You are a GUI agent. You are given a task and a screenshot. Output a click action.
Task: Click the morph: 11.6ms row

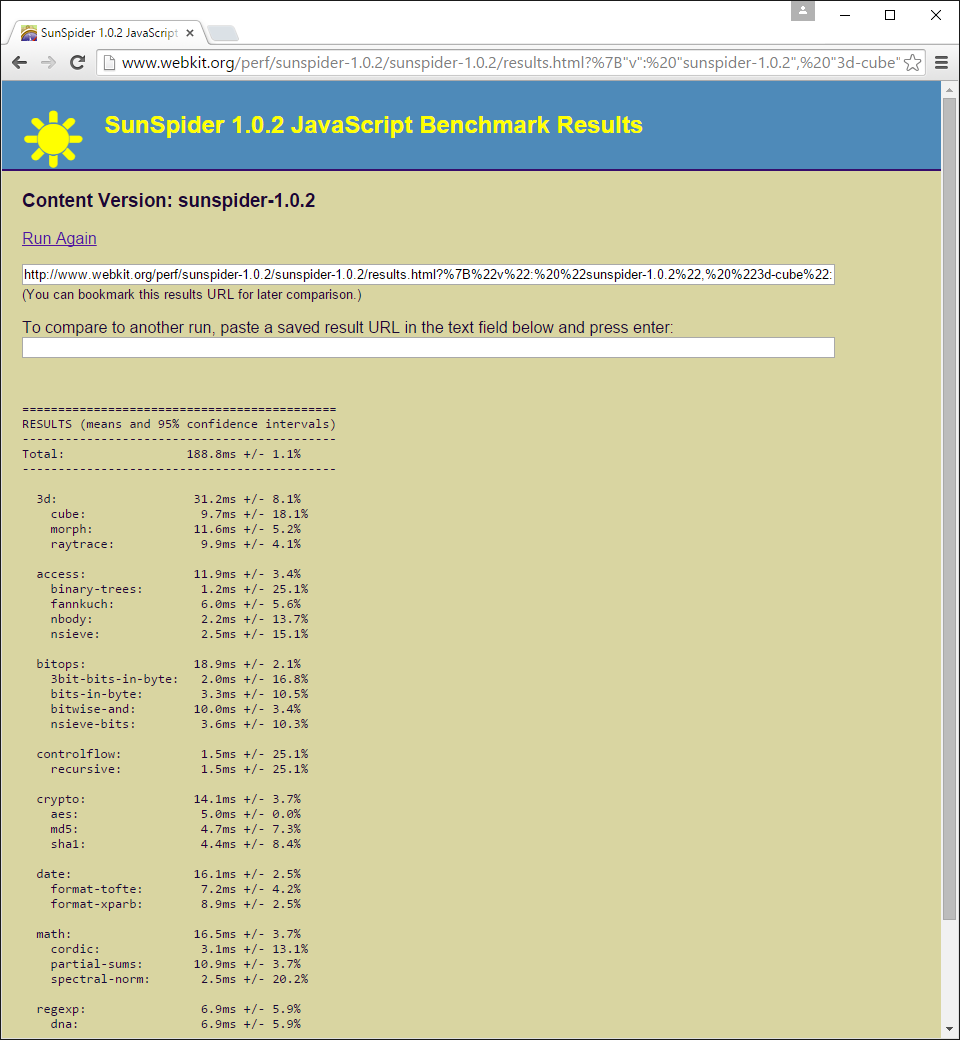(175, 529)
